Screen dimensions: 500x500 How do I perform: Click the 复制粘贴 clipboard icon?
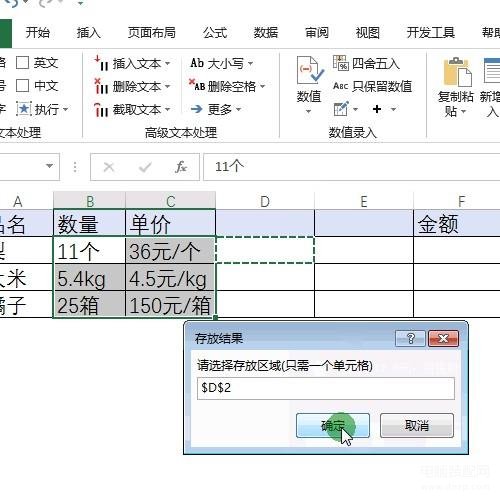click(x=457, y=72)
